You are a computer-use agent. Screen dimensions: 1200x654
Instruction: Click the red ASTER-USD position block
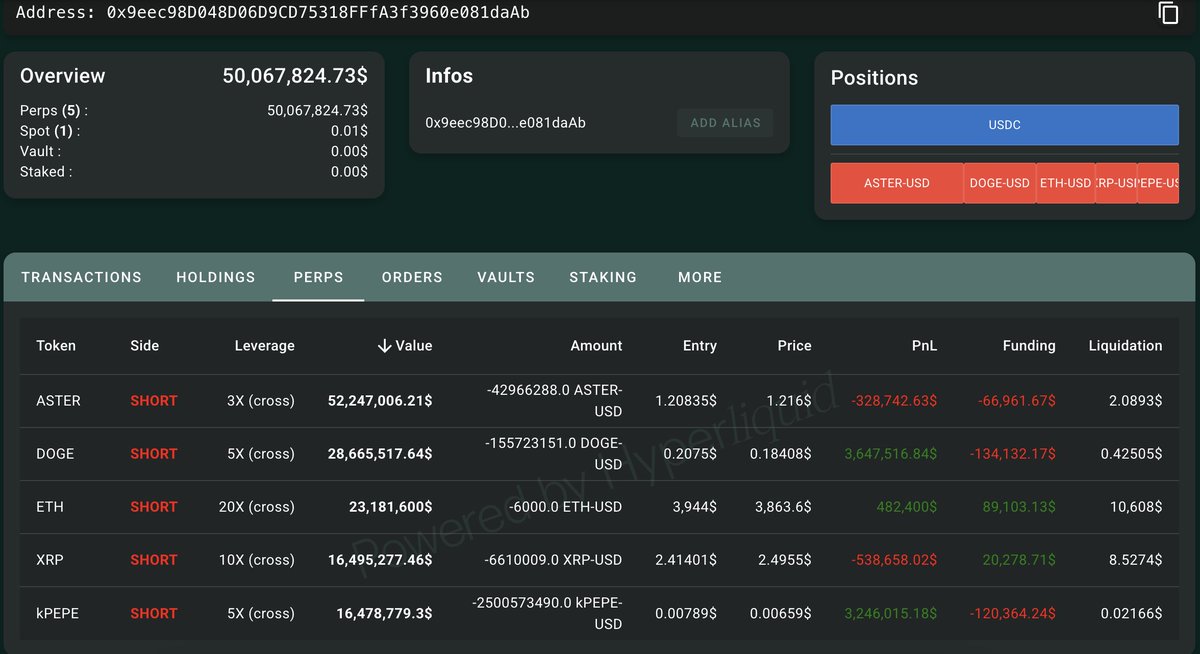tap(897, 183)
